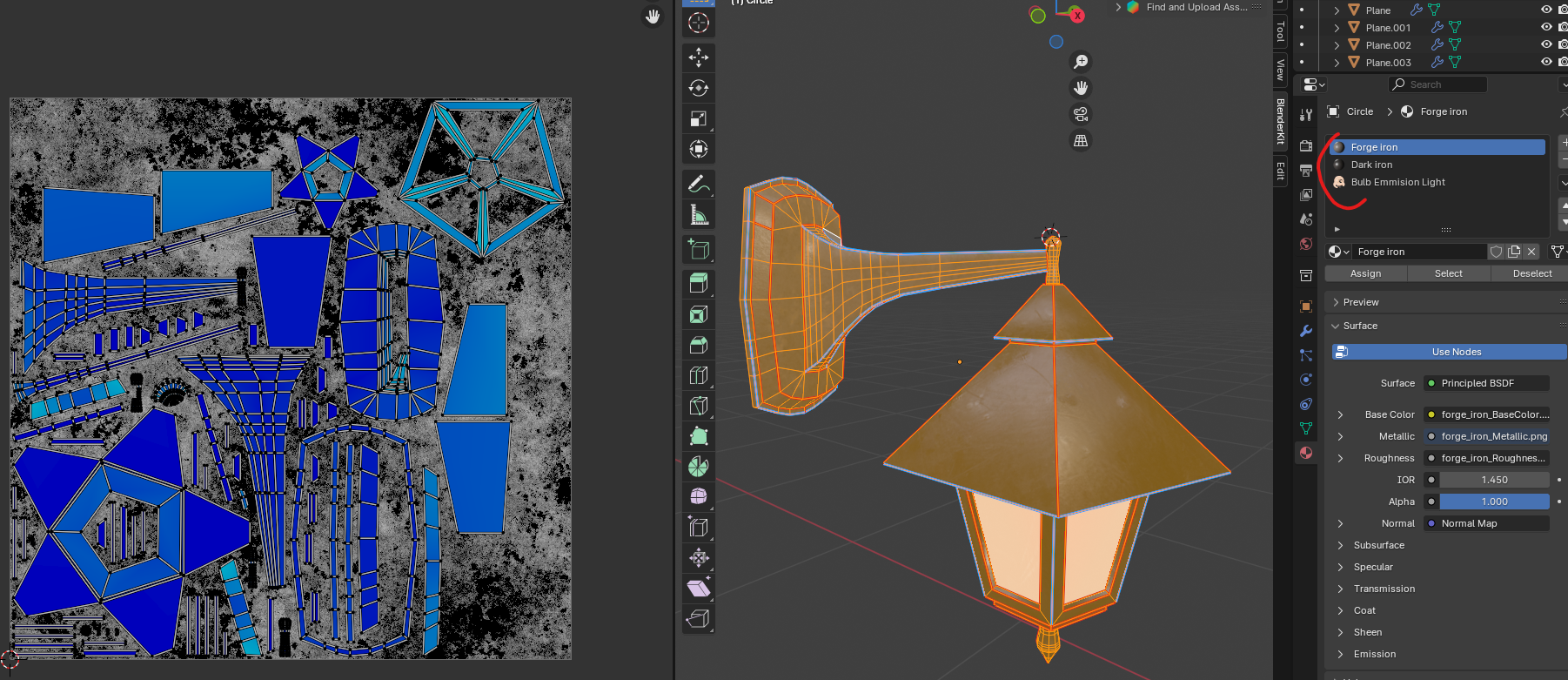Select the Bulb Emmision Light material slot
Viewport: 1568px width, 680px height.
(x=1437, y=182)
